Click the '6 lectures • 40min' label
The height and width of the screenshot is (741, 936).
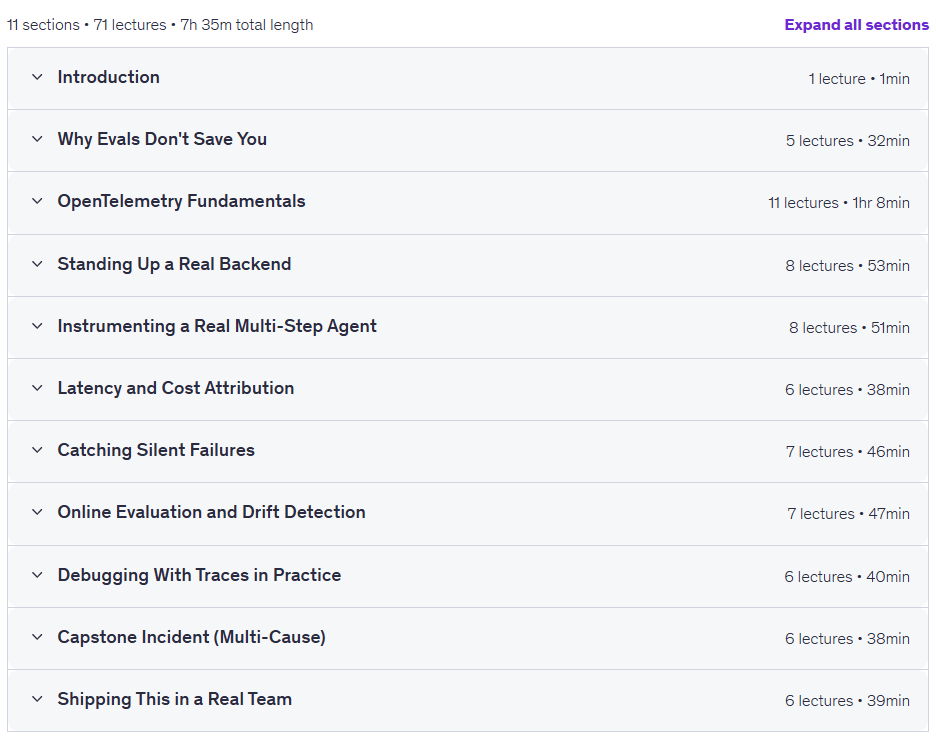(847, 577)
